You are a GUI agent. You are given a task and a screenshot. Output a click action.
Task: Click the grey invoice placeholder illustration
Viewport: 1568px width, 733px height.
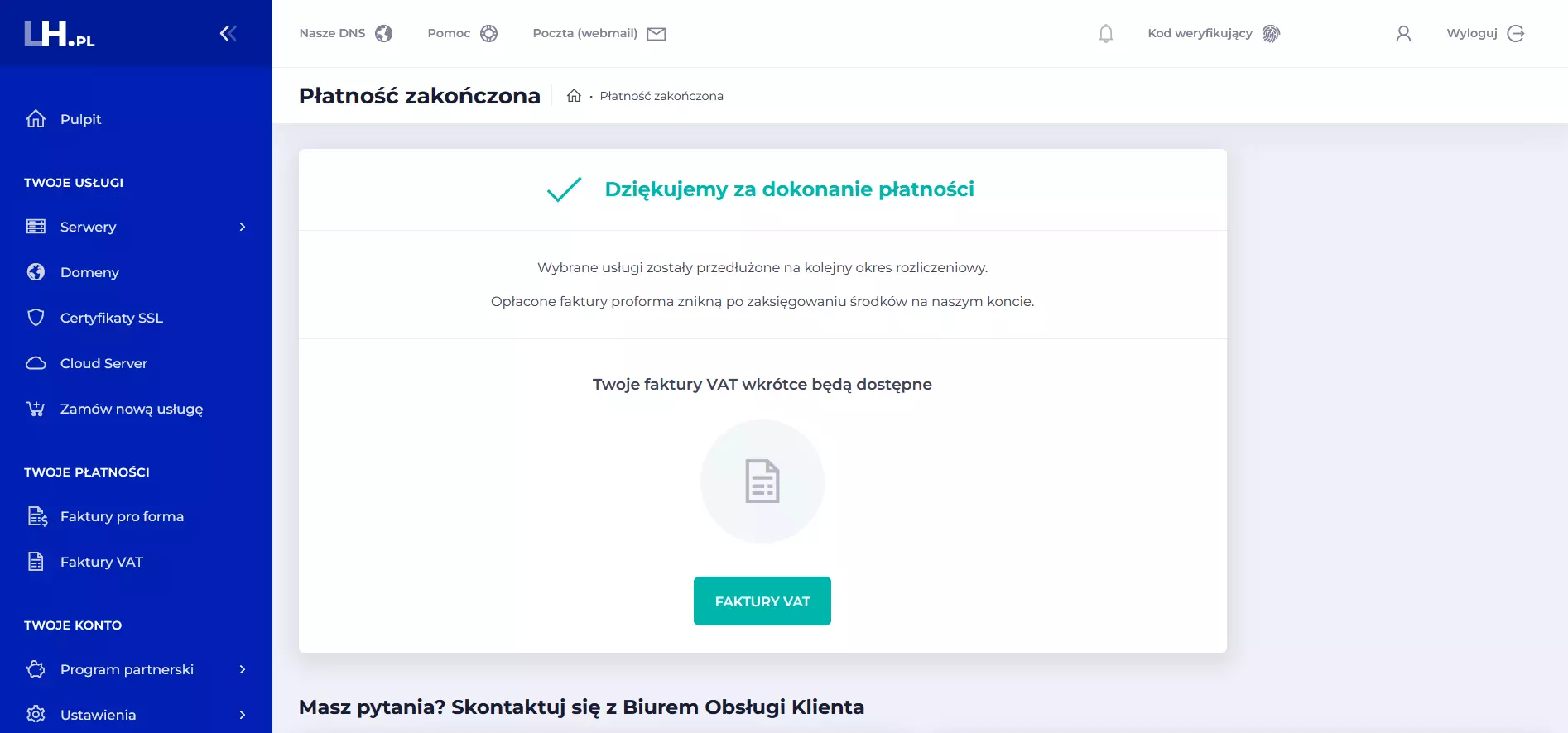(762, 481)
